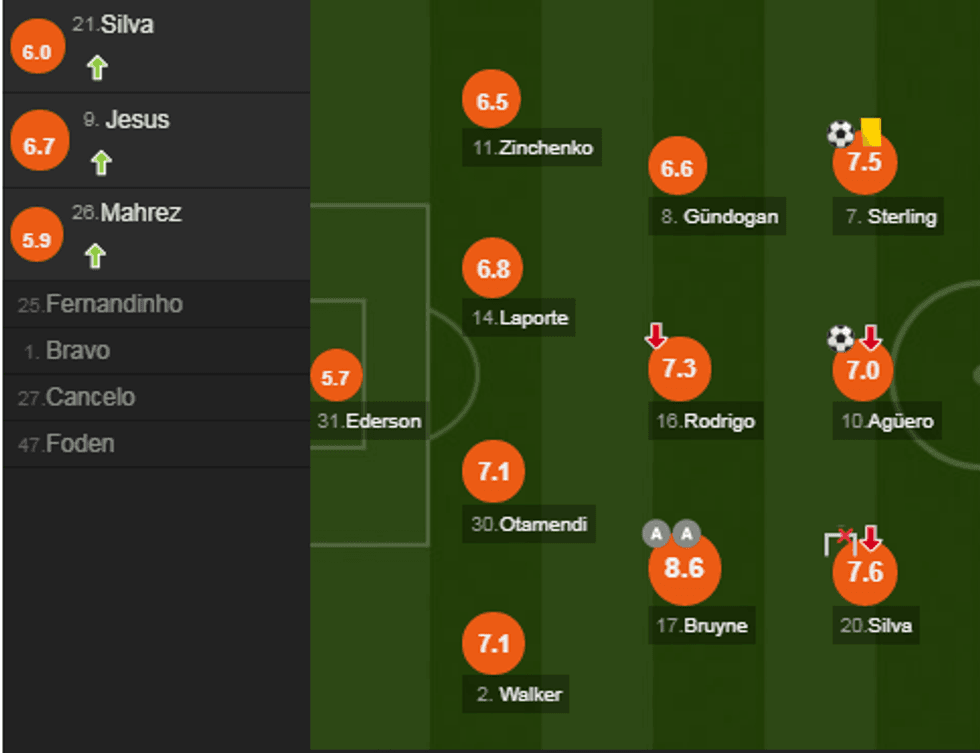Click Mahrez's 5.9 rating badge
Screen dimensions: 980x753
click(x=37, y=240)
